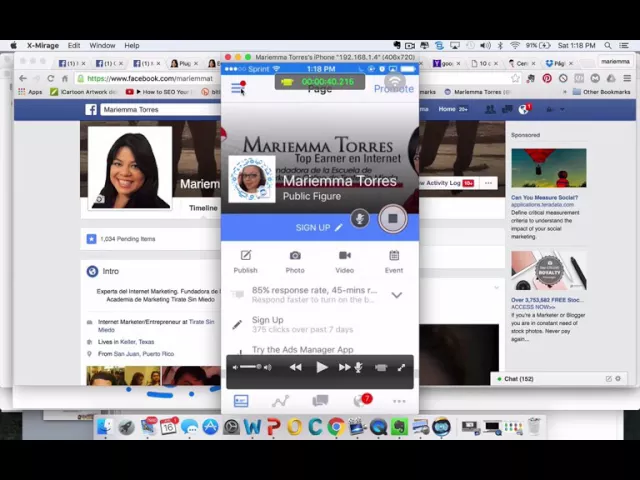Open Facebook friend requests icon
640x480 pixels.
pos(490,109)
